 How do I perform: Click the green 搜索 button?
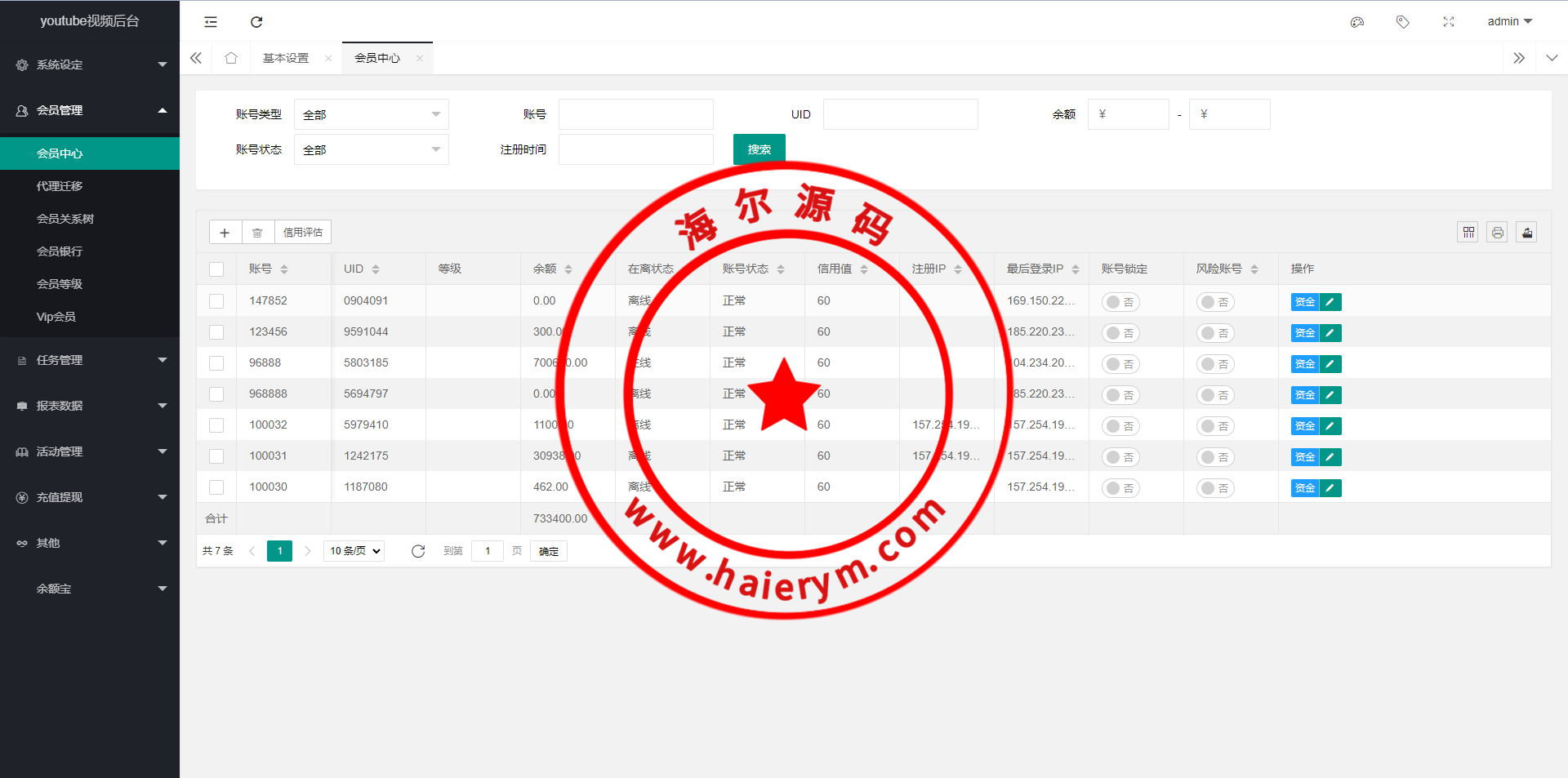[x=759, y=149]
